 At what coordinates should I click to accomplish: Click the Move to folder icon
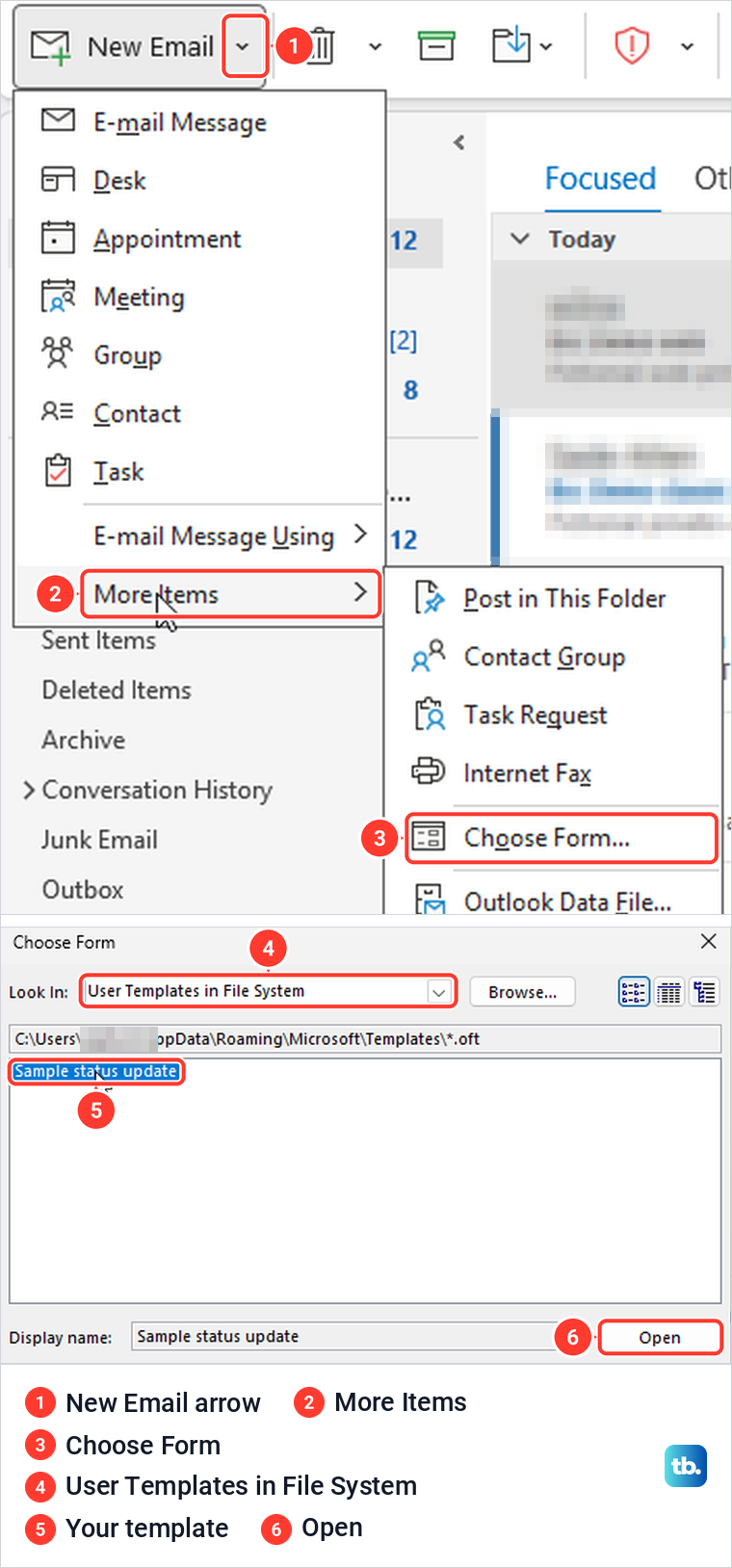pyautogui.click(x=511, y=45)
